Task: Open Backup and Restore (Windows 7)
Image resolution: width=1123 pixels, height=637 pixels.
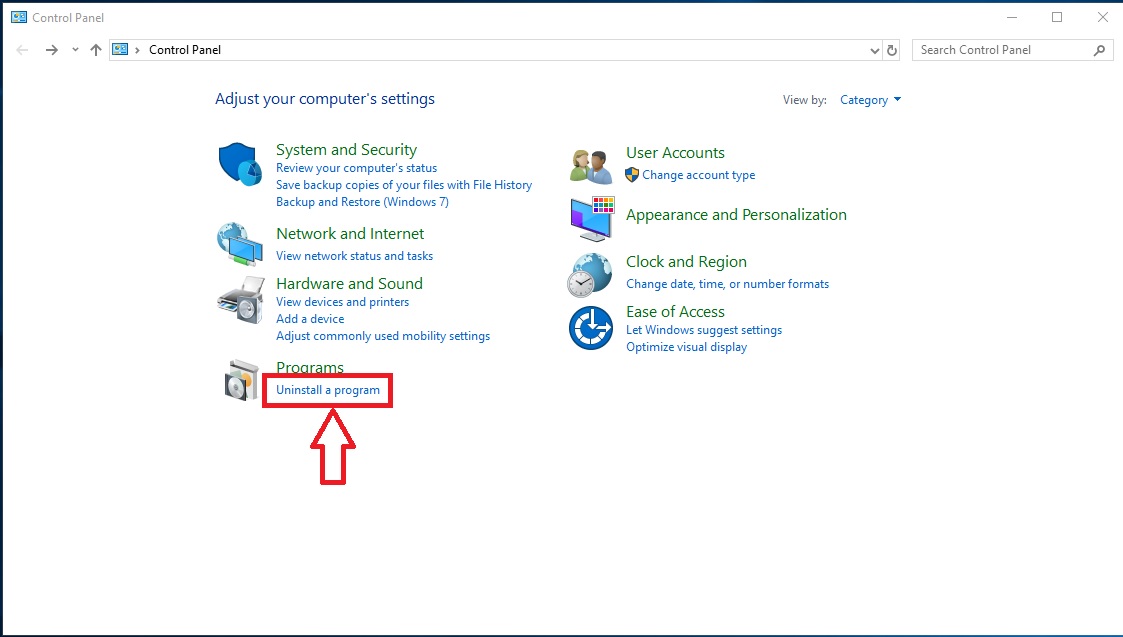Action: (x=362, y=202)
